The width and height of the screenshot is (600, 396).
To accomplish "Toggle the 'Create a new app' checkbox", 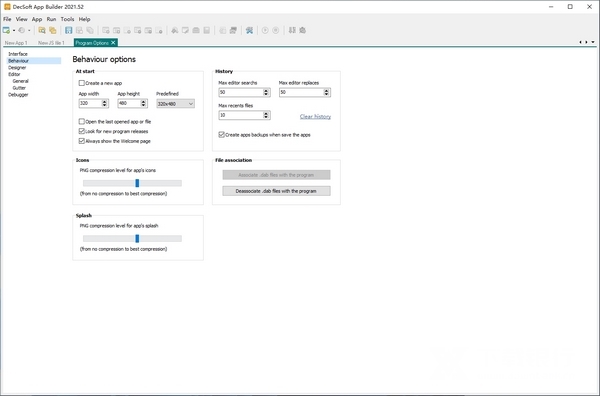I will tap(82, 83).
